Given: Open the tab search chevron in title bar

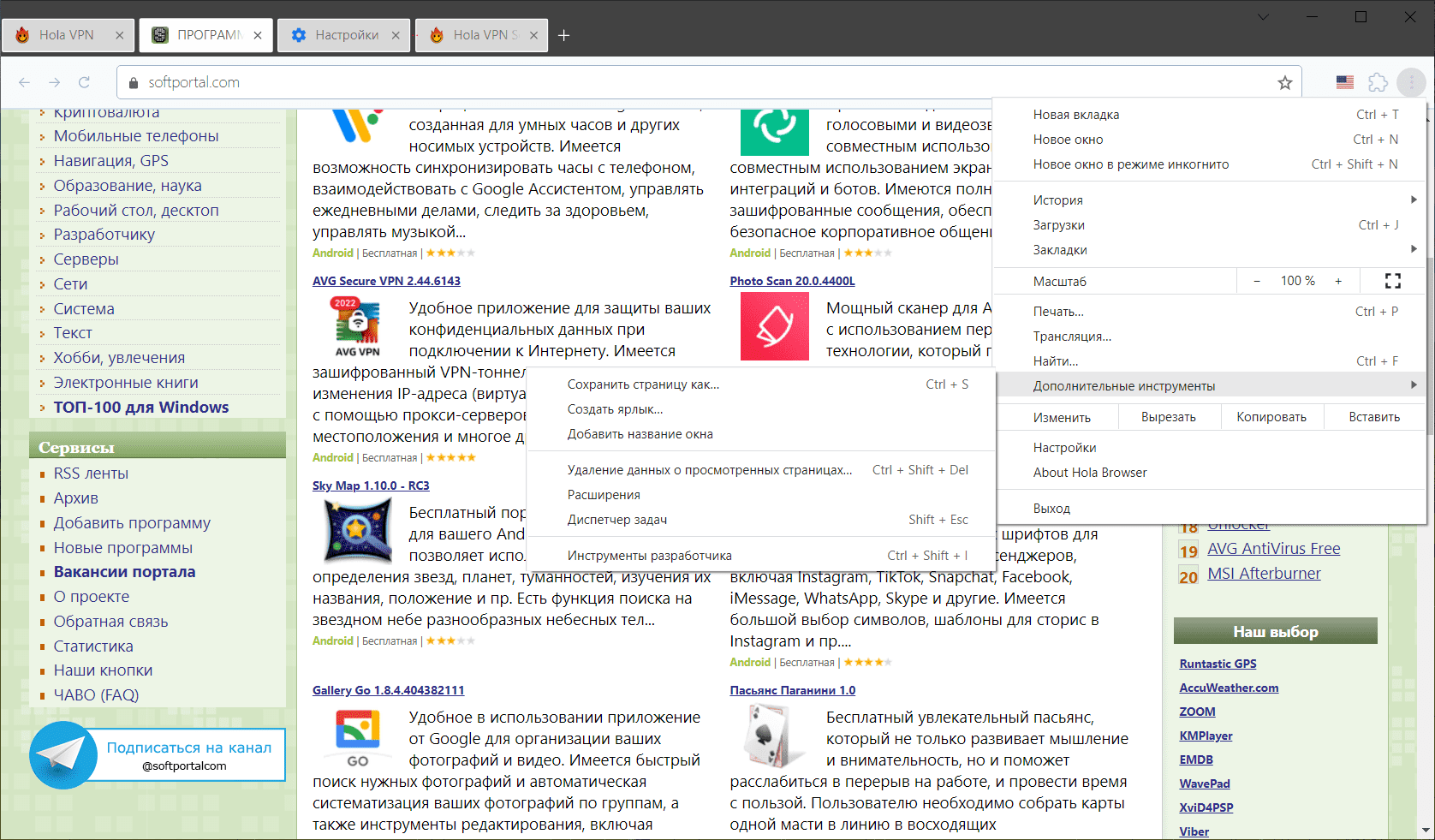Looking at the screenshot, I should tap(1263, 17).
